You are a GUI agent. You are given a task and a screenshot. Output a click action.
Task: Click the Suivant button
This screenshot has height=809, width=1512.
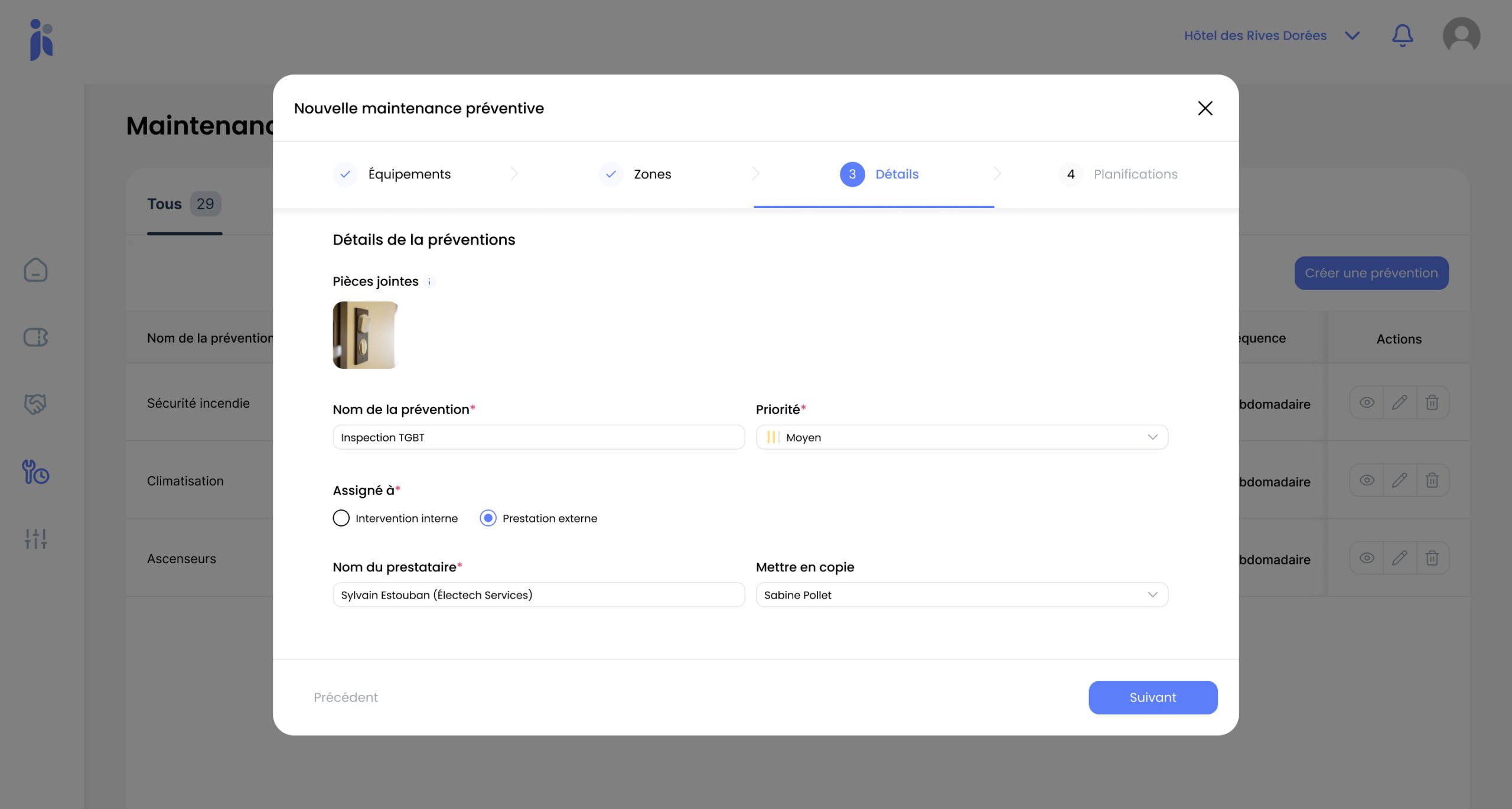pos(1152,697)
